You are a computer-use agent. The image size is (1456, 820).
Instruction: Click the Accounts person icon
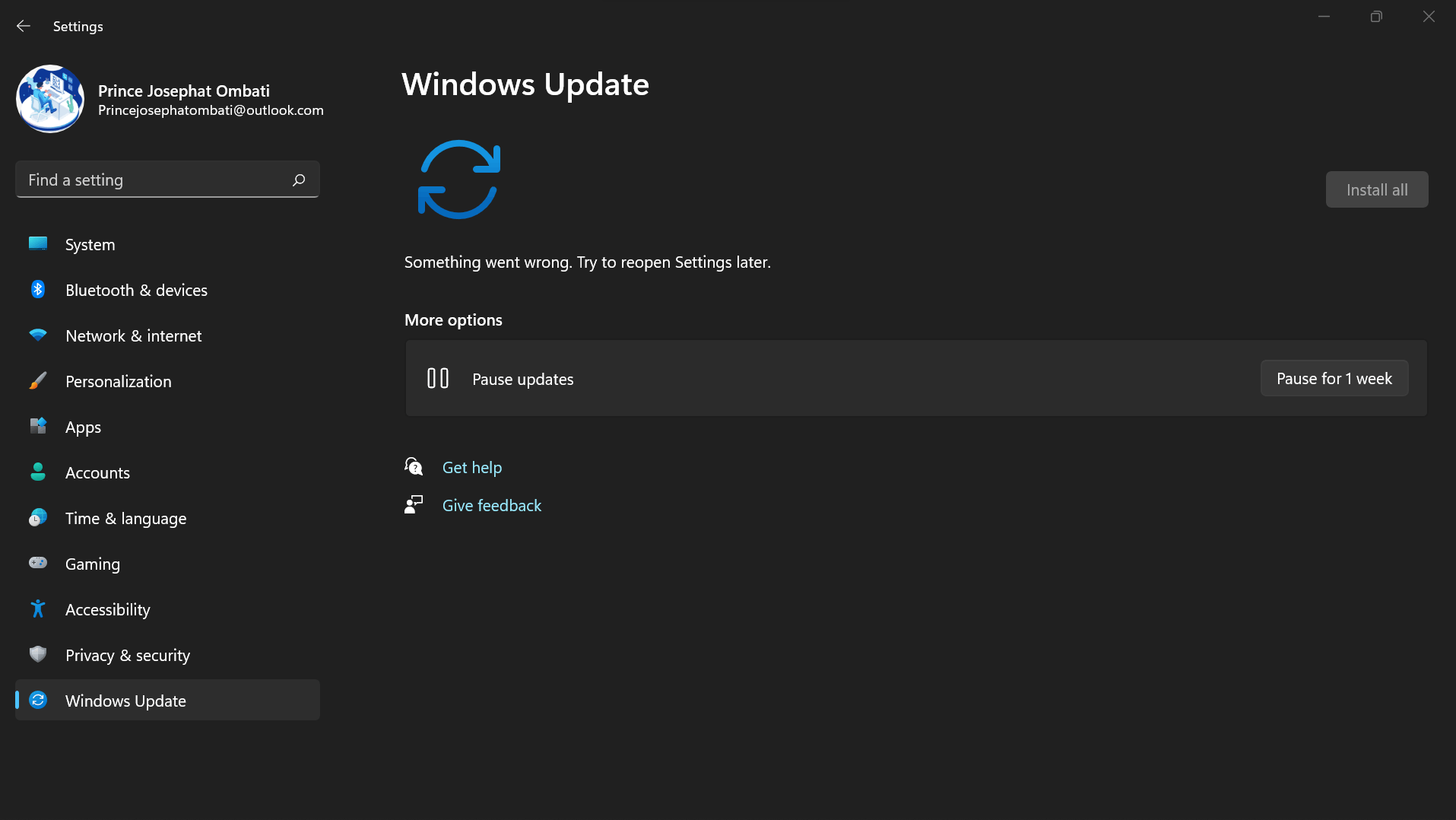(x=38, y=472)
